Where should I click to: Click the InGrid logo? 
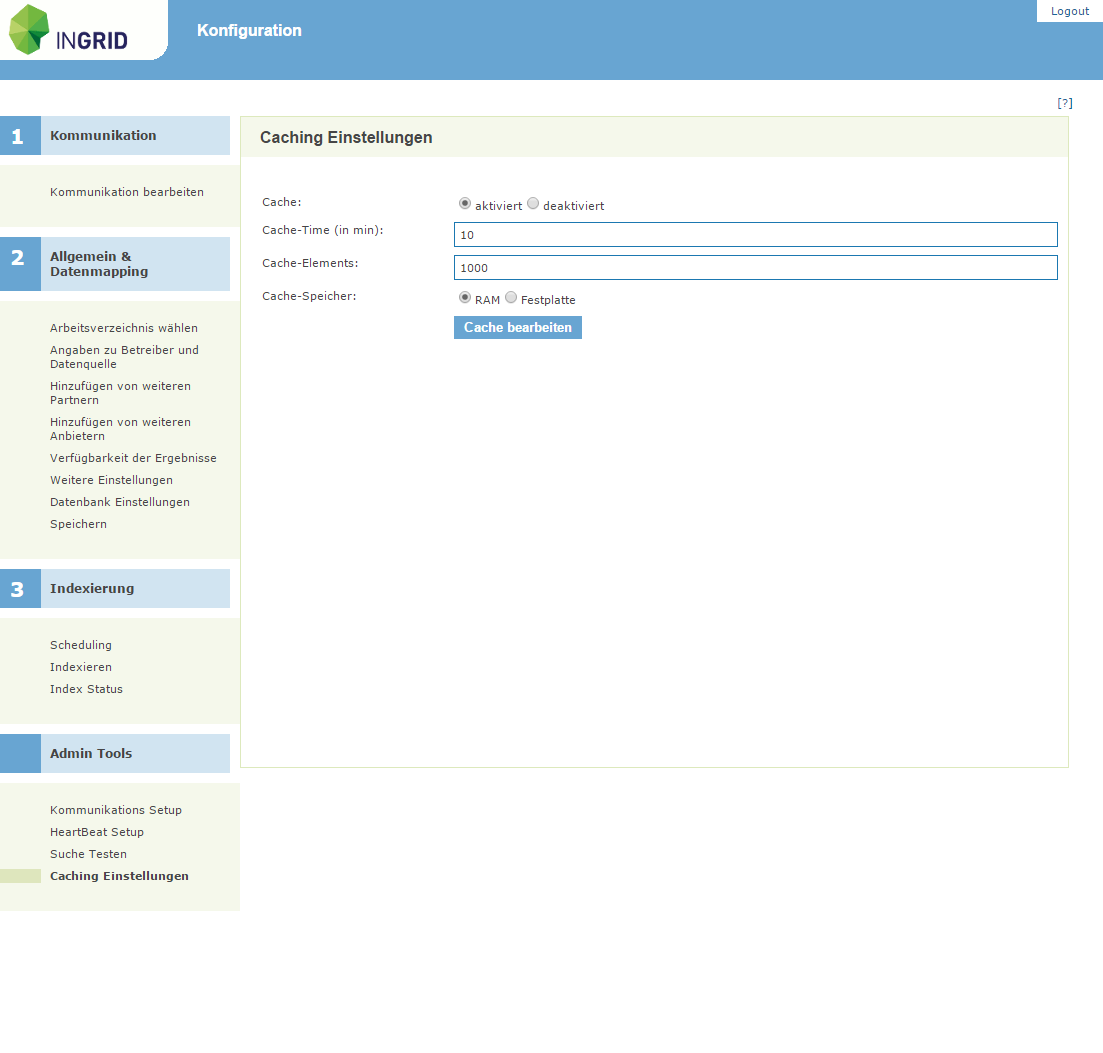point(70,30)
